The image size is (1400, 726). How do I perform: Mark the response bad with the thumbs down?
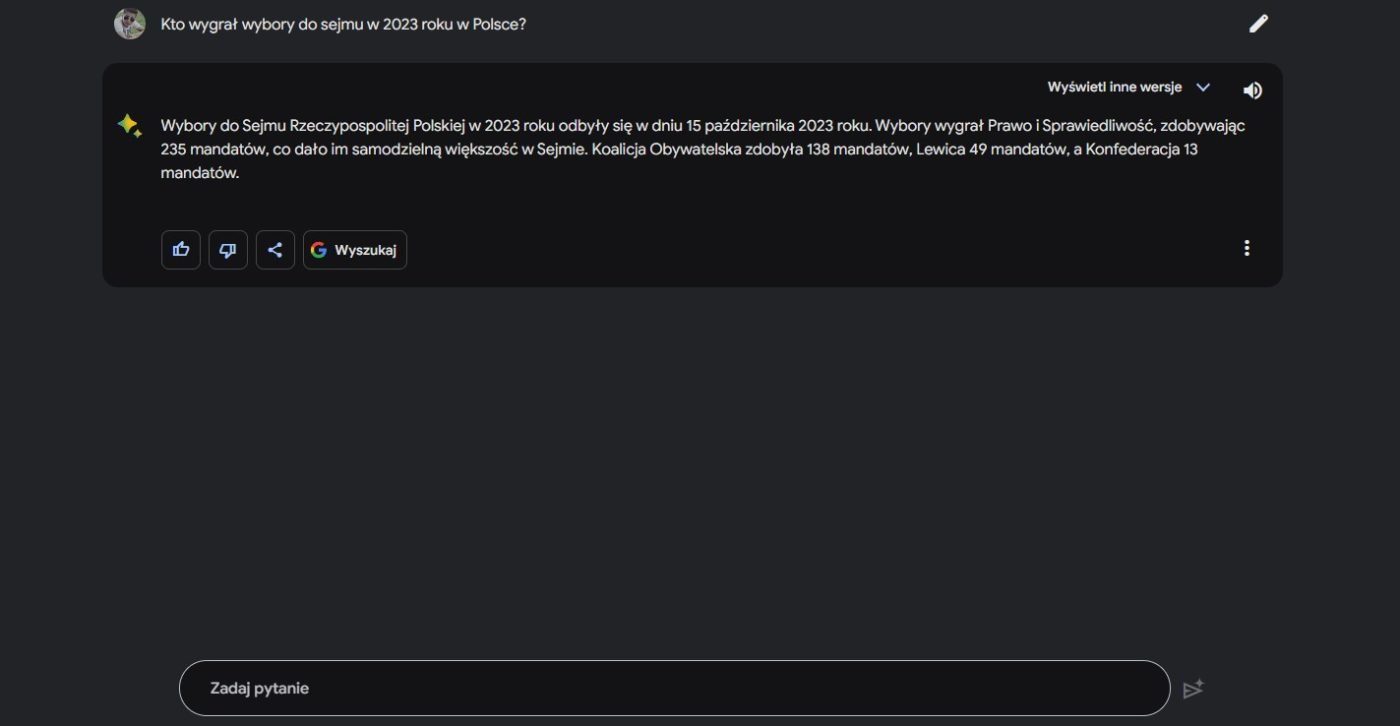click(x=228, y=250)
